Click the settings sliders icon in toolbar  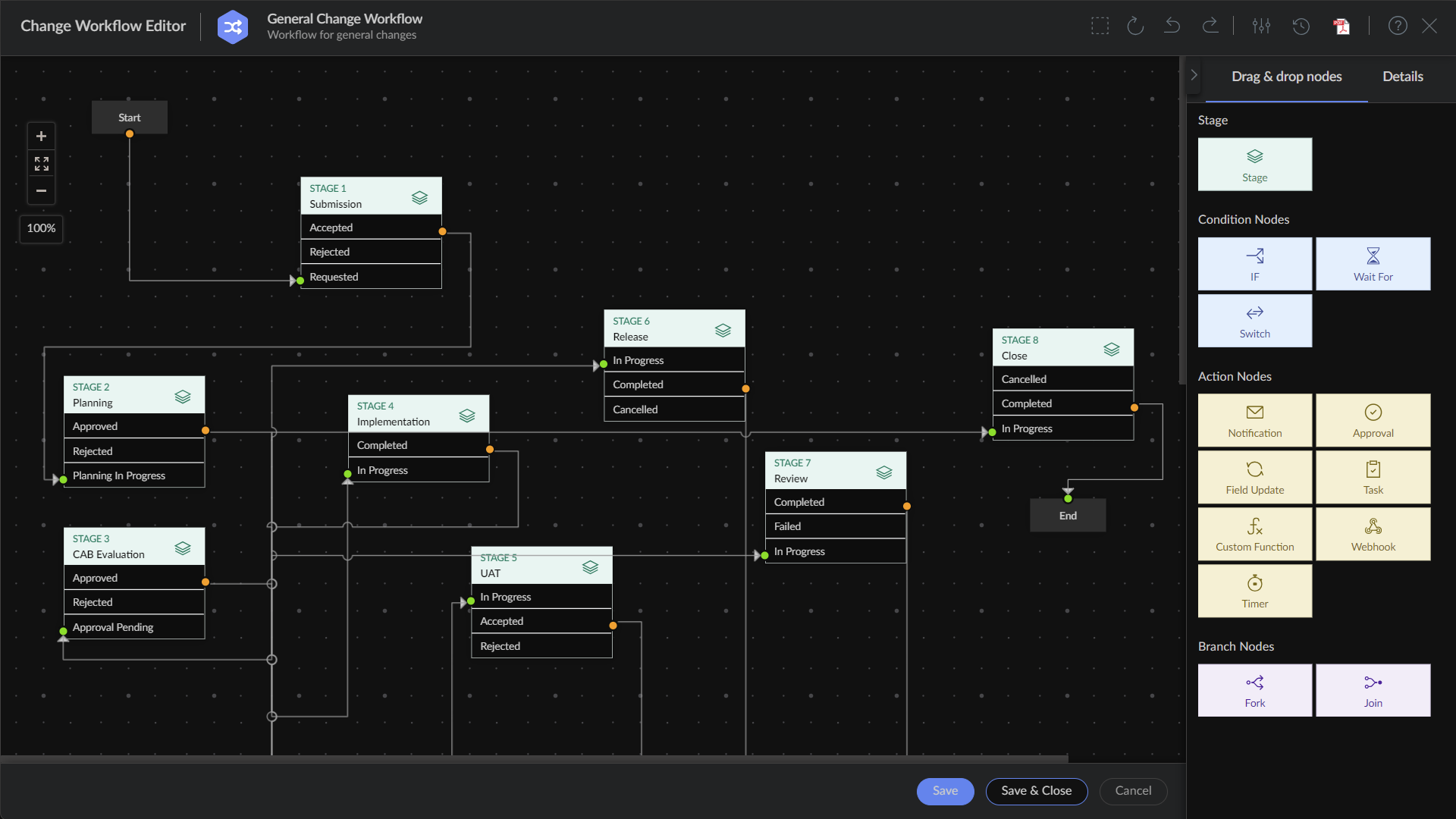point(1261,26)
